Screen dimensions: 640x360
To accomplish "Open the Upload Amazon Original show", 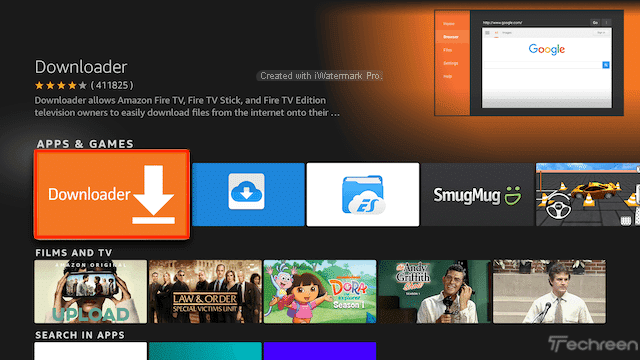I will tap(91, 292).
